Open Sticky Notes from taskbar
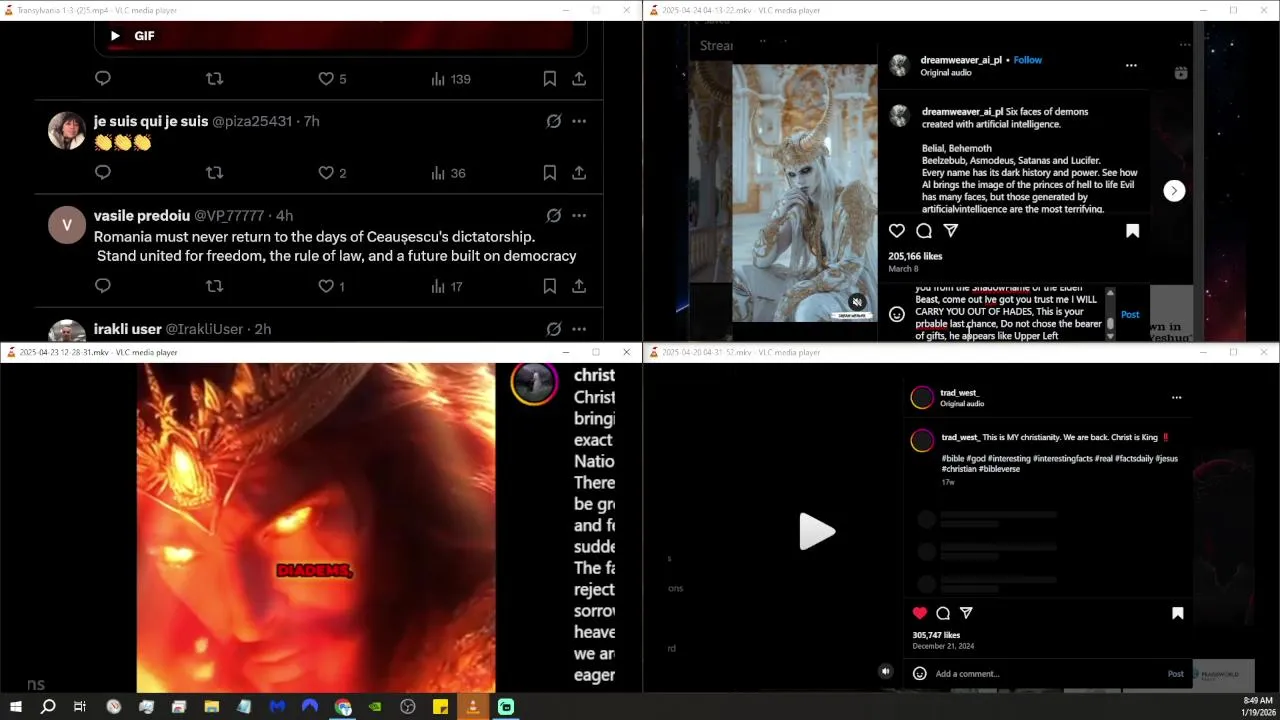Viewport: 1280px width, 720px height. tap(440, 707)
